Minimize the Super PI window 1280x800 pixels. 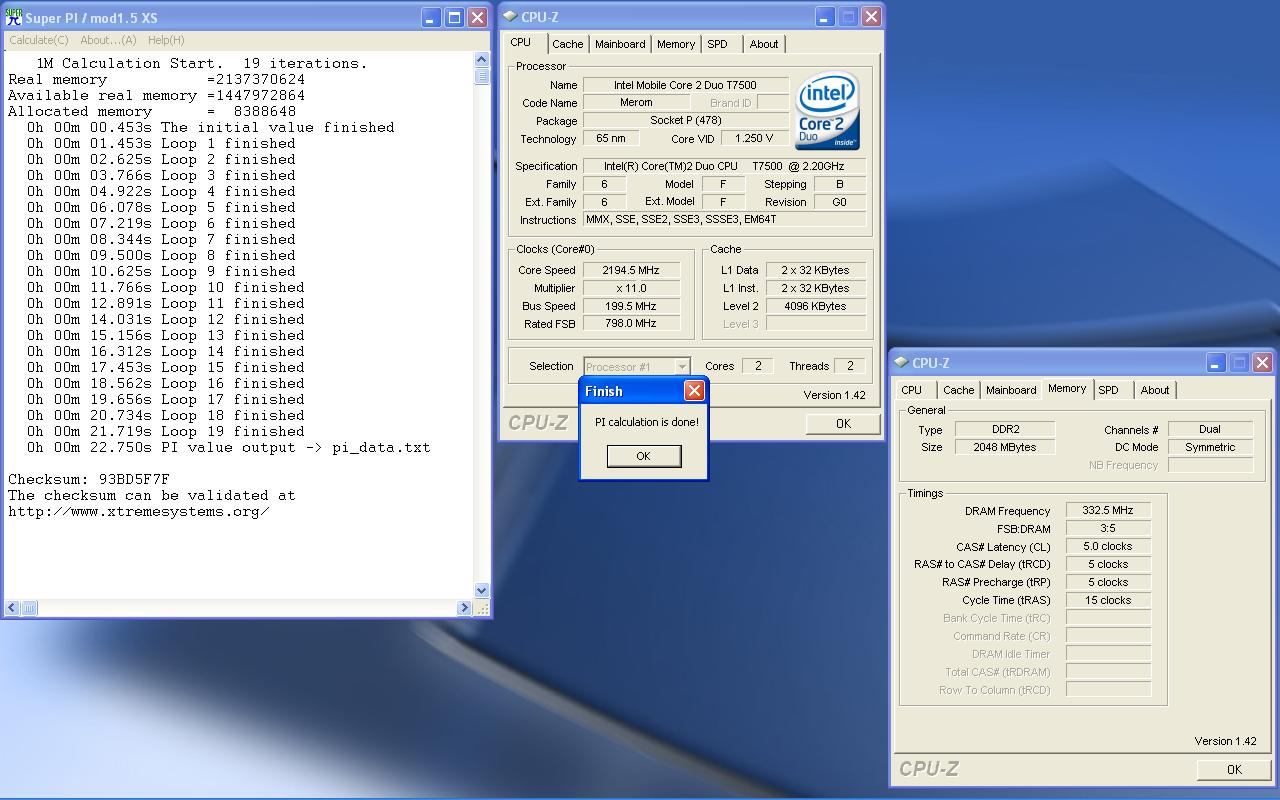tap(430, 18)
